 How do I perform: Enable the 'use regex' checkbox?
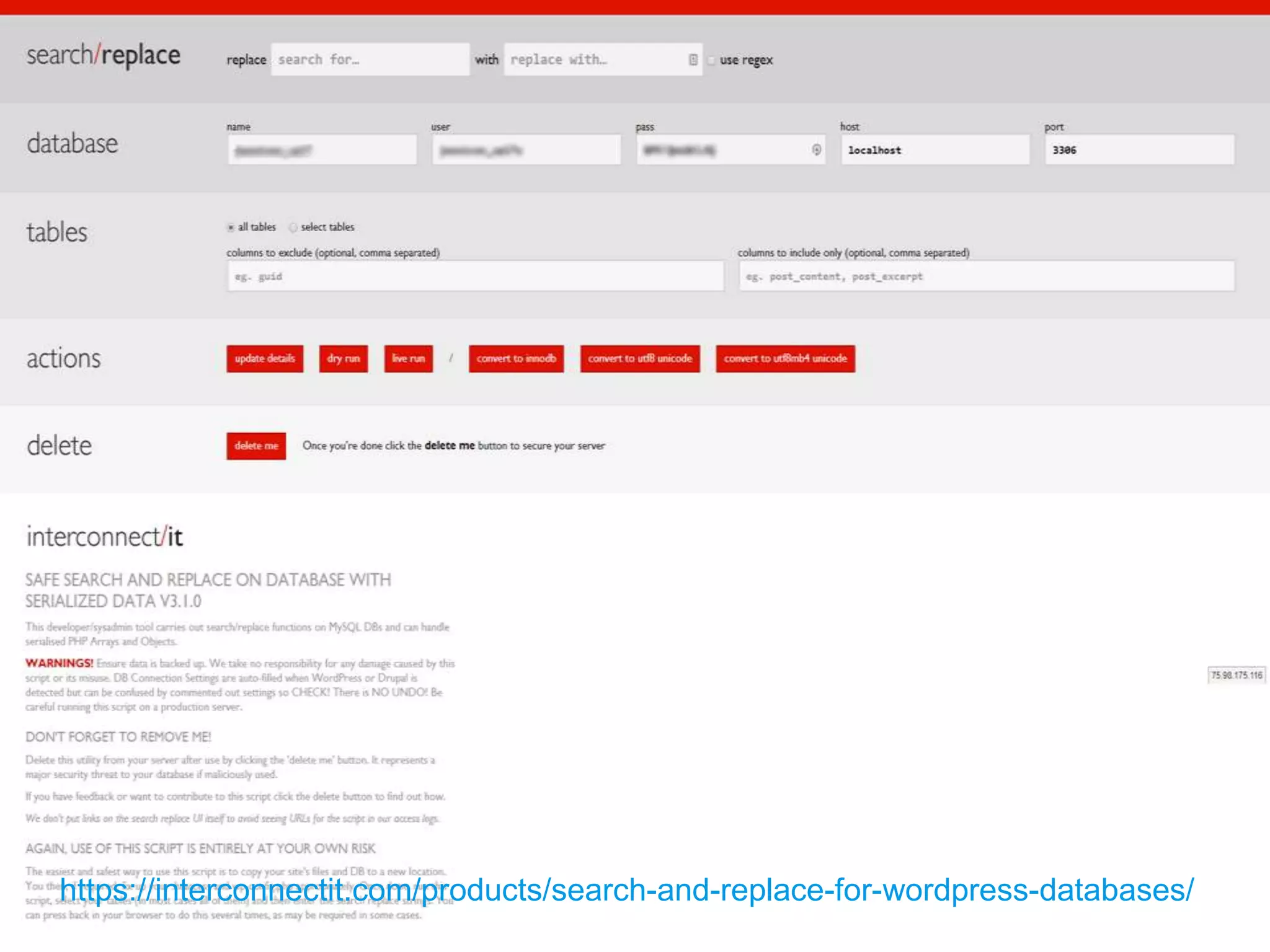[x=712, y=60]
